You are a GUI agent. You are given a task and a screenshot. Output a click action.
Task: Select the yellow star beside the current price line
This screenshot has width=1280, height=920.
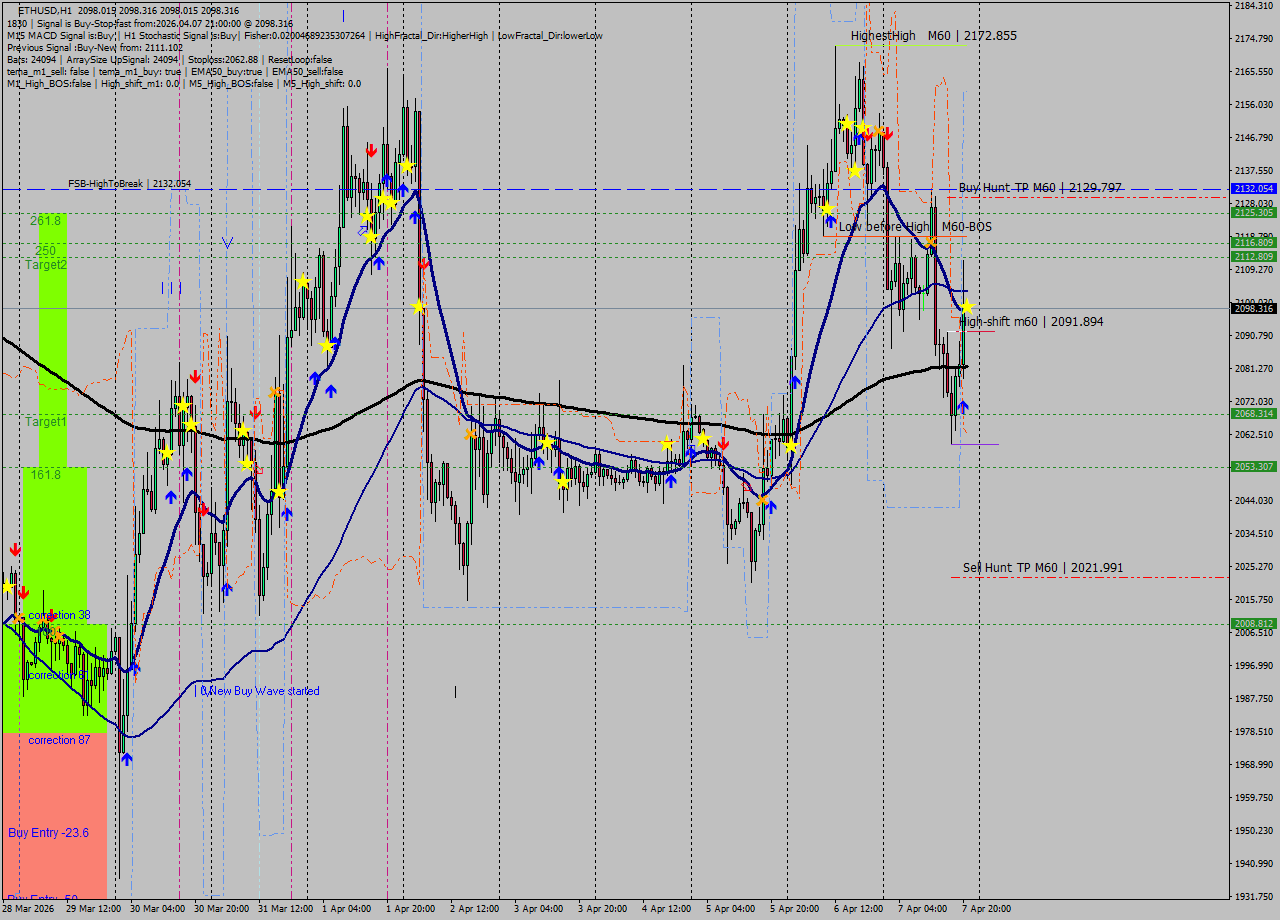tap(965, 306)
